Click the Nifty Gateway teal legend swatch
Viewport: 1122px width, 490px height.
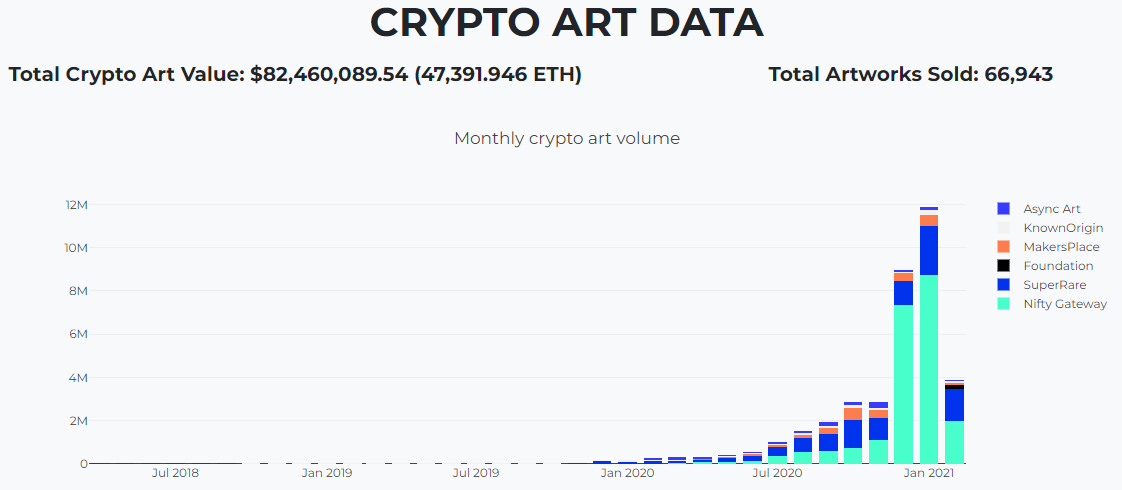tap(1003, 304)
